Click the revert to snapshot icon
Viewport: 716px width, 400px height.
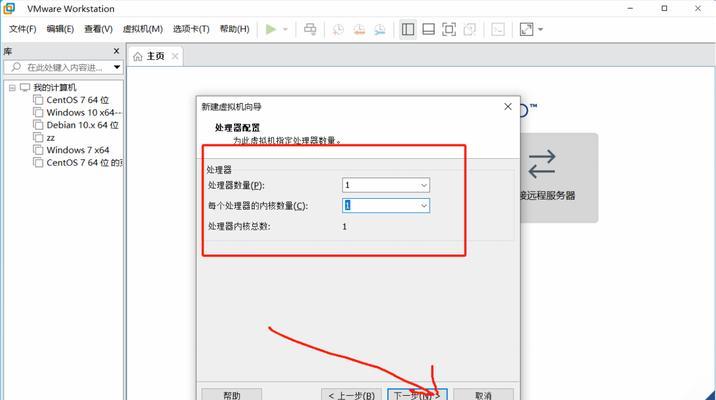click(359, 30)
